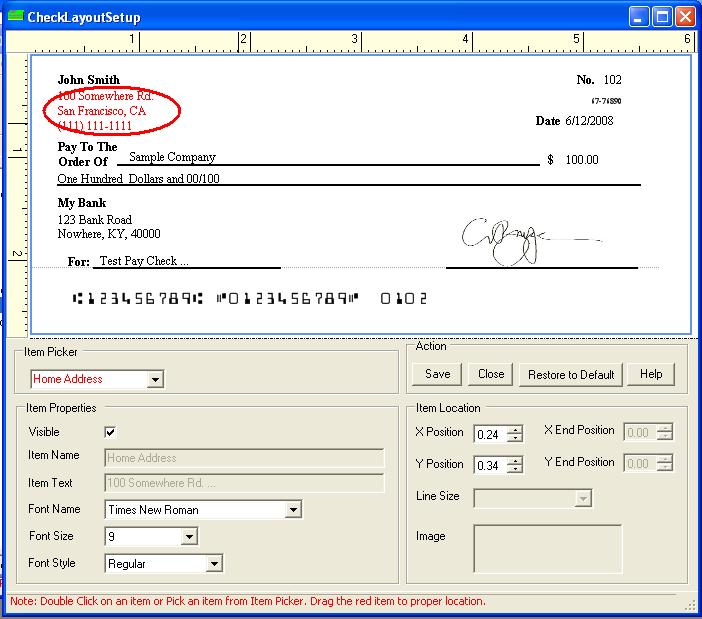
Task: Close the CheckLayoutSetup window
Action: click(x=685, y=17)
